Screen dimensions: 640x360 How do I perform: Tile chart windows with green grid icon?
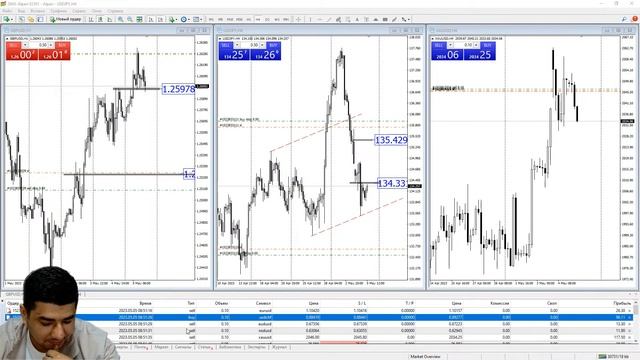(x=139, y=19)
